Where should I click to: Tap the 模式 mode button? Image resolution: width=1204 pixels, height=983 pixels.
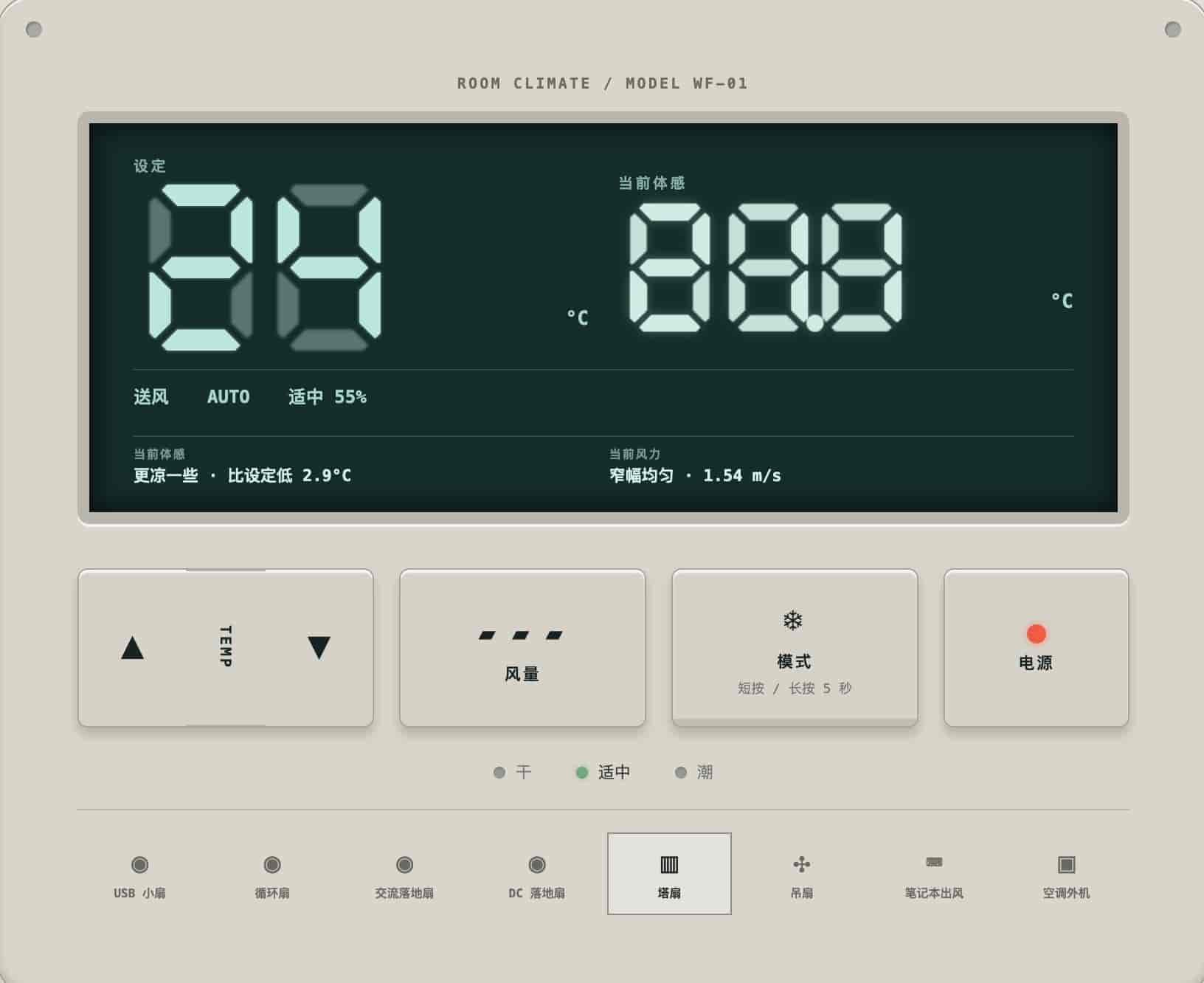coord(795,648)
